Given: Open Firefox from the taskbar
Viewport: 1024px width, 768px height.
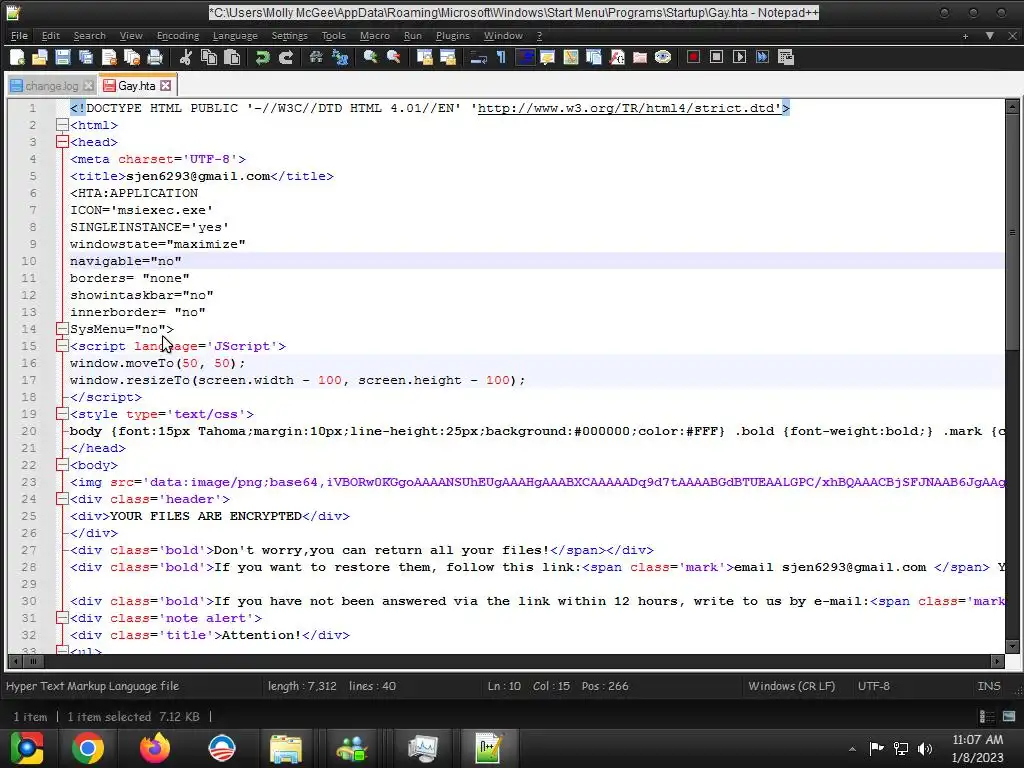Looking at the screenshot, I should [155, 748].
